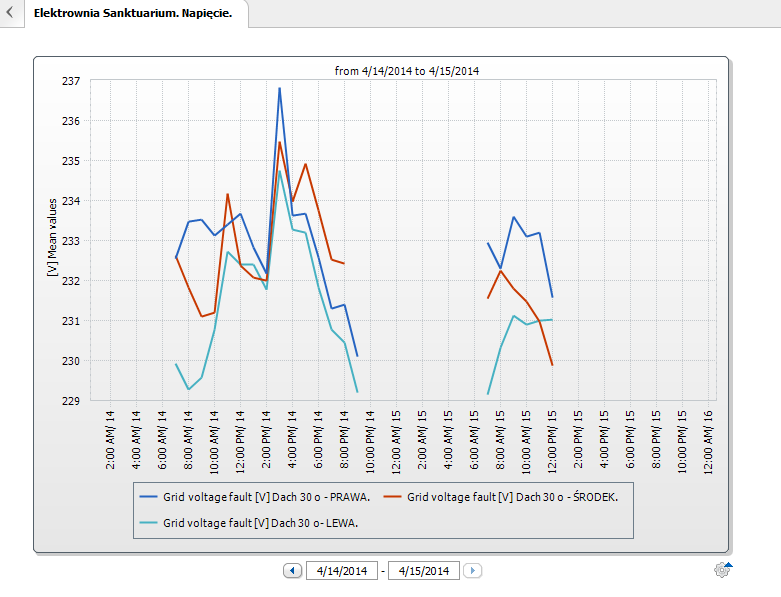The width and height of the screenshot is (781, 597).
Task: Go to next date range arrow
Action: (473, 571)
